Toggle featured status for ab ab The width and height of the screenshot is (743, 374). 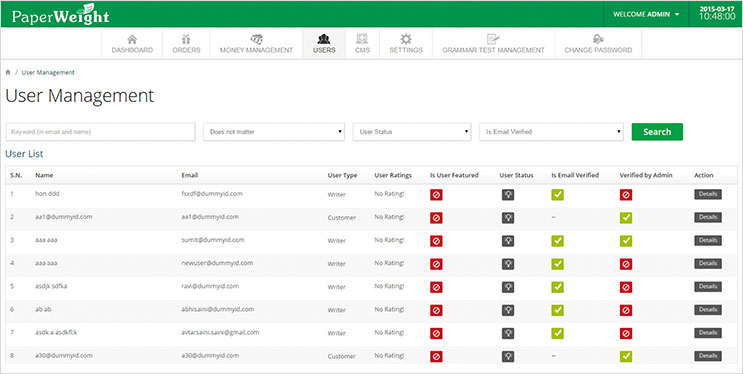(436, 310)
